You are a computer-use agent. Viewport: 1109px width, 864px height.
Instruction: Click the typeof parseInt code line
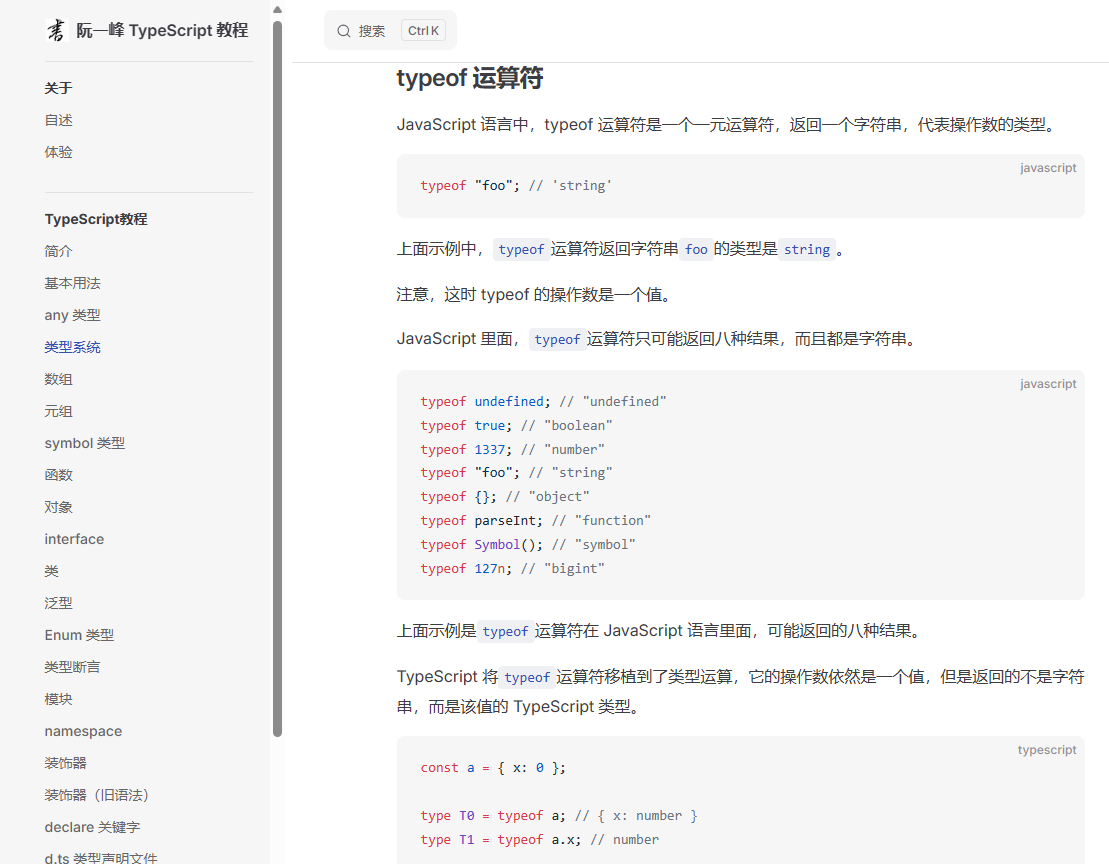[535, 520]
